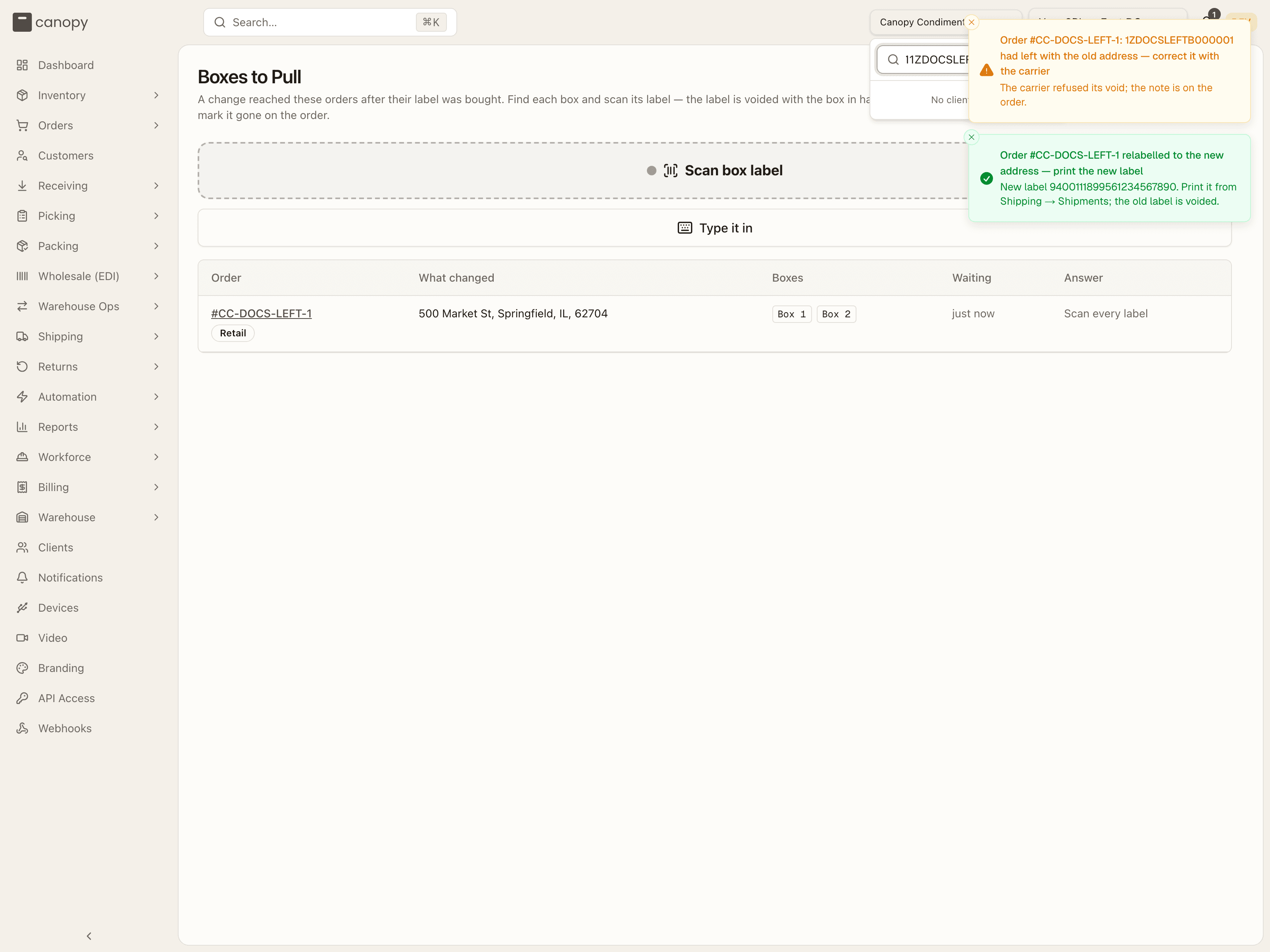The height and width of the screenshot is (952, 1270).
Task: Open Notifications bell icon in sidebar
Action: coord(22,578)
